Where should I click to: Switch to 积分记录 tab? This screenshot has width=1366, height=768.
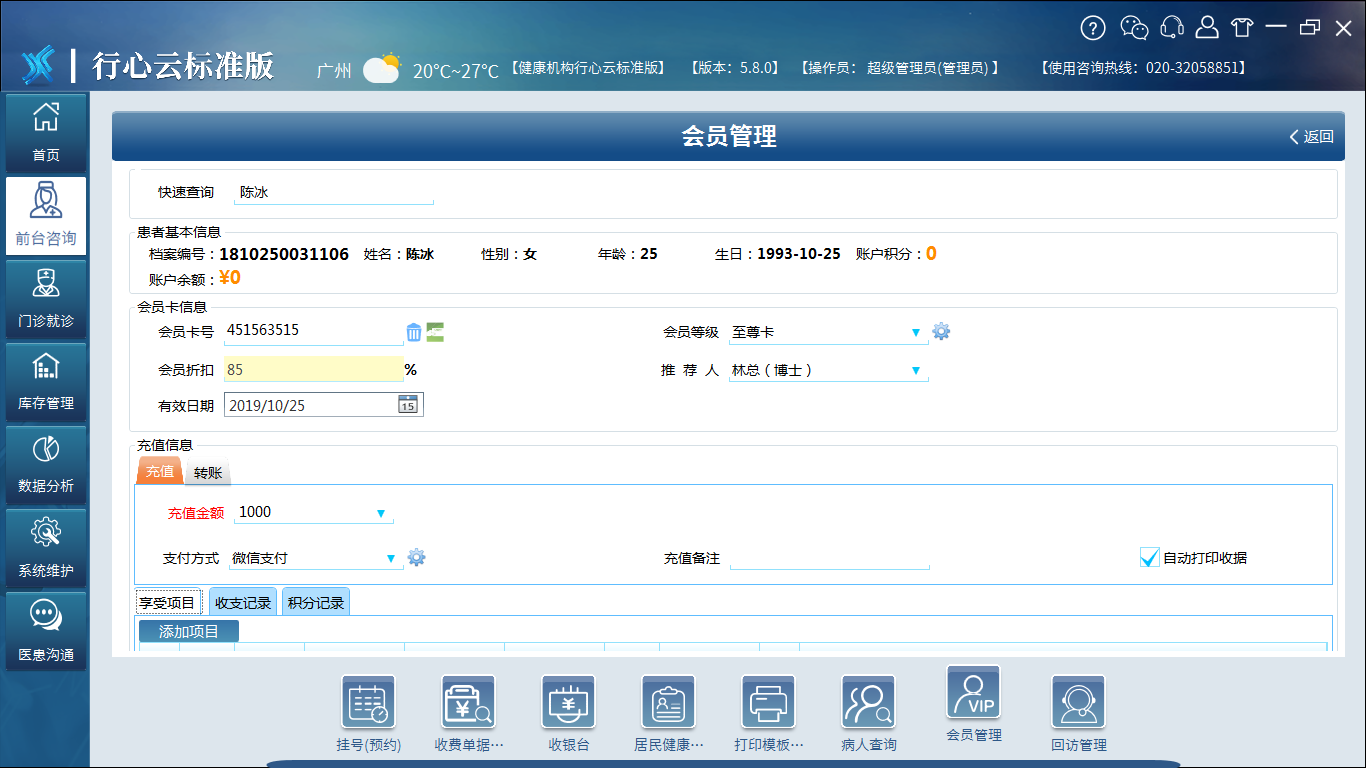(316, 603)
